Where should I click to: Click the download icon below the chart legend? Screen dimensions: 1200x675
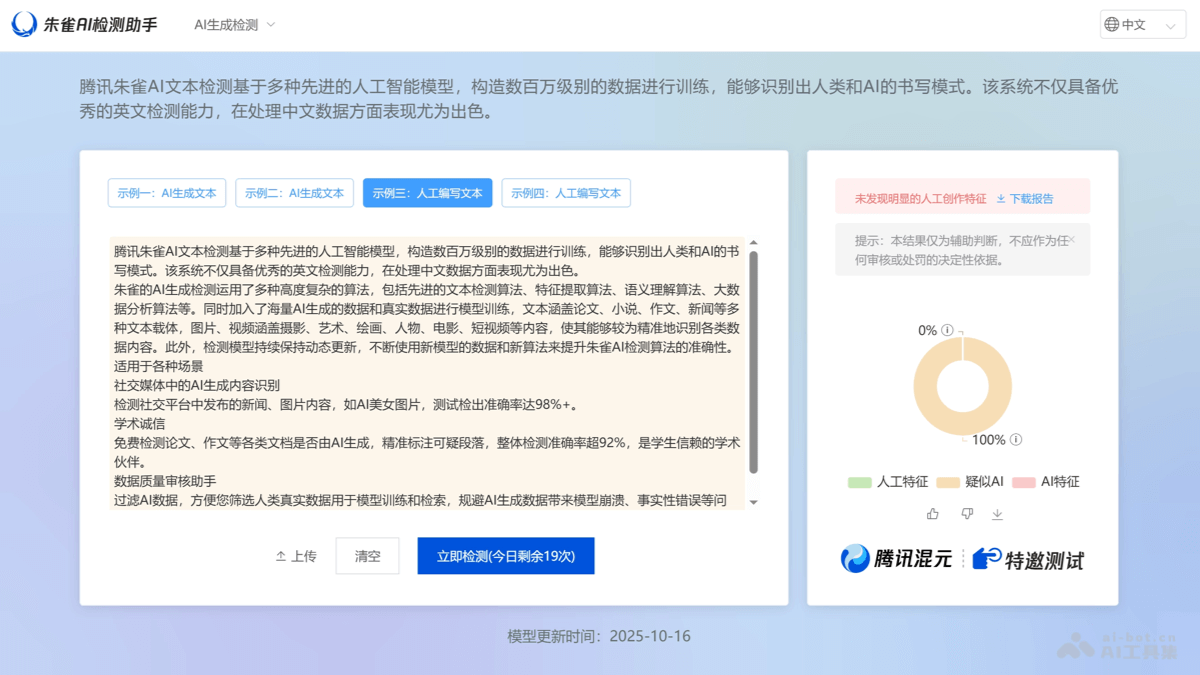[997, 513]
